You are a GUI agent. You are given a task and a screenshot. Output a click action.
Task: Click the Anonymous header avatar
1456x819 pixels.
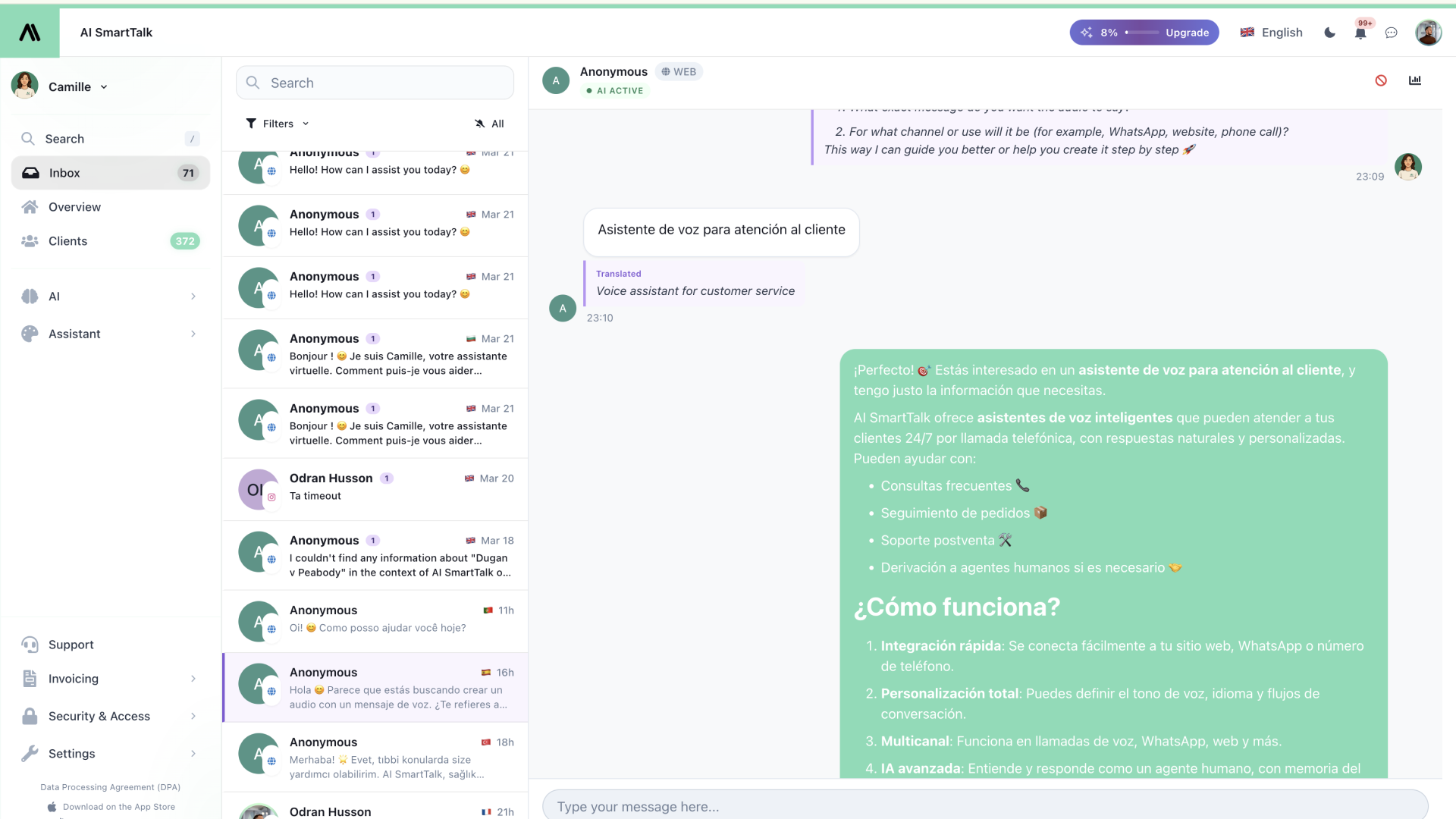(x=556, y=80)
